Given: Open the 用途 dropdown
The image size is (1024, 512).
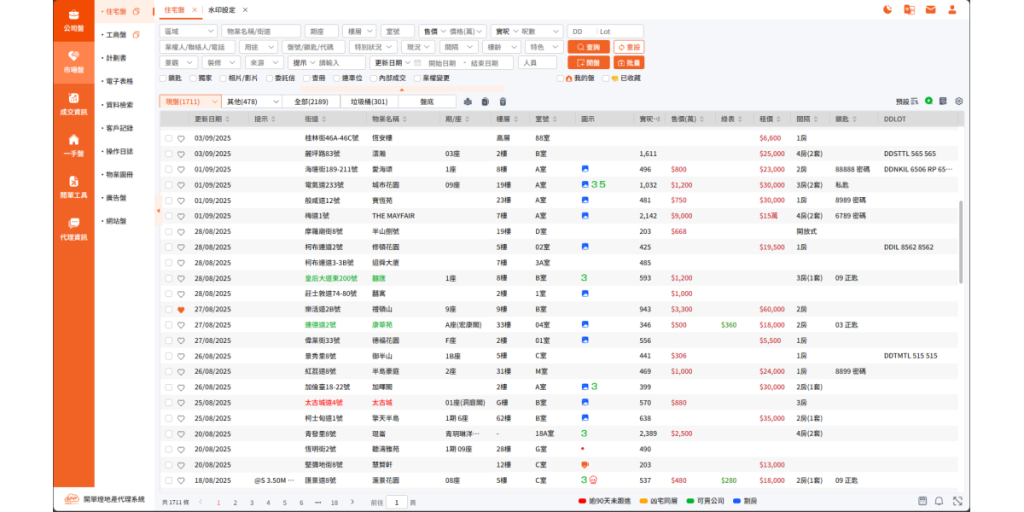Looking at the screenshot, I should 256,47.
